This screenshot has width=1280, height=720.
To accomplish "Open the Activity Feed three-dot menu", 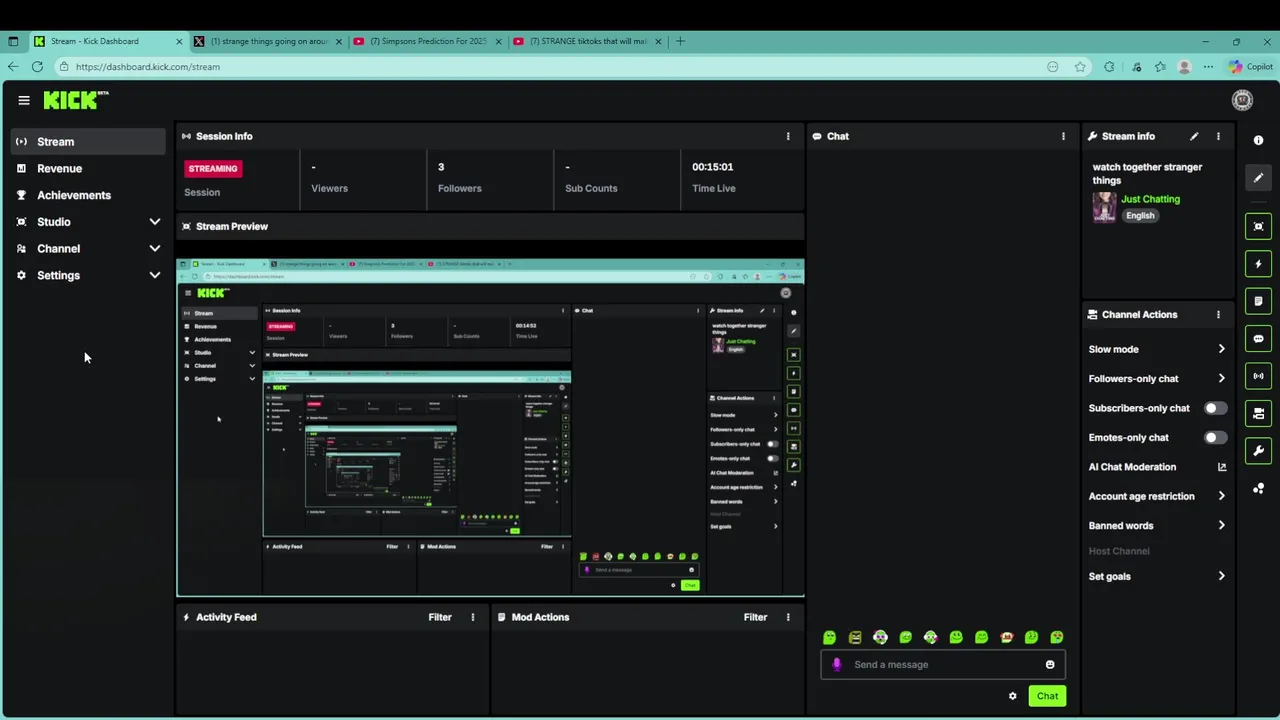I will pos(473,617).
